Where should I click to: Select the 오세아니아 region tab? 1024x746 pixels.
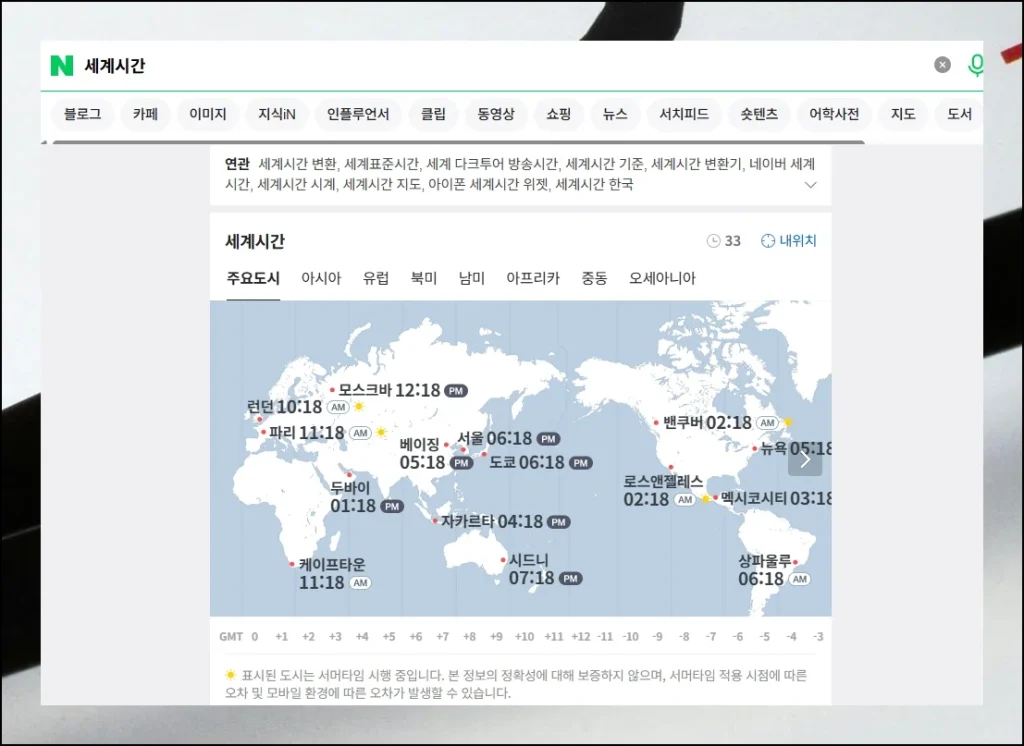tap(662, 278)
